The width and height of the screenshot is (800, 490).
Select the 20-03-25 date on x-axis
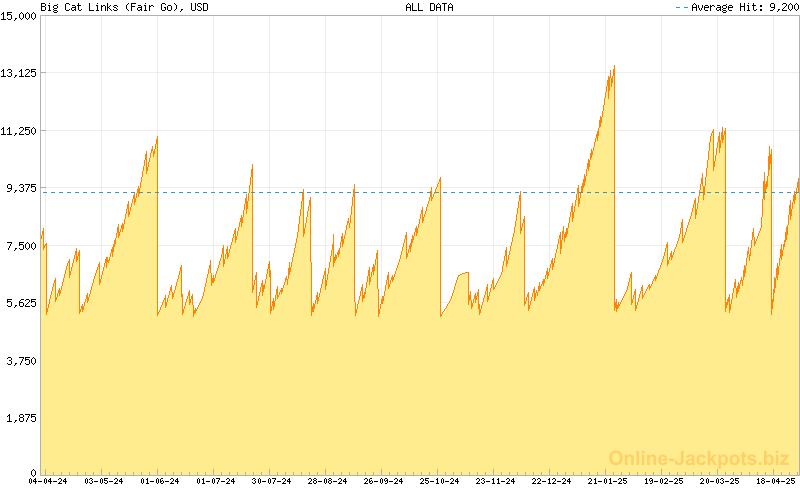point(719,481)
